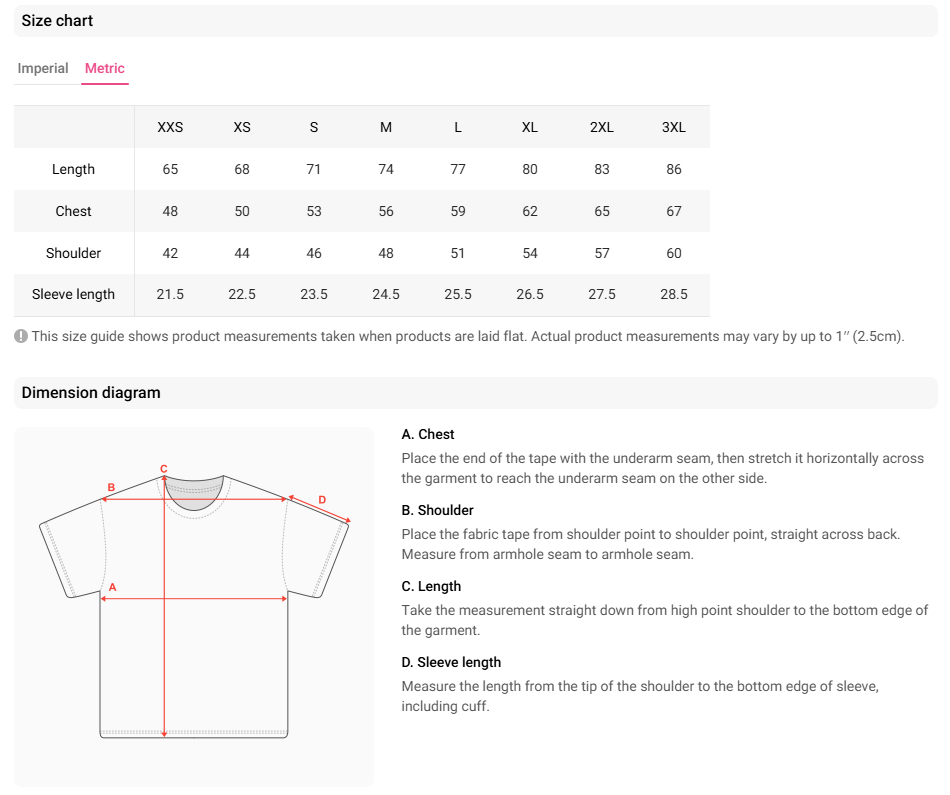950x795 pixels.
Task: Click the D. Sleeve length description title
Action: (451, 662)
